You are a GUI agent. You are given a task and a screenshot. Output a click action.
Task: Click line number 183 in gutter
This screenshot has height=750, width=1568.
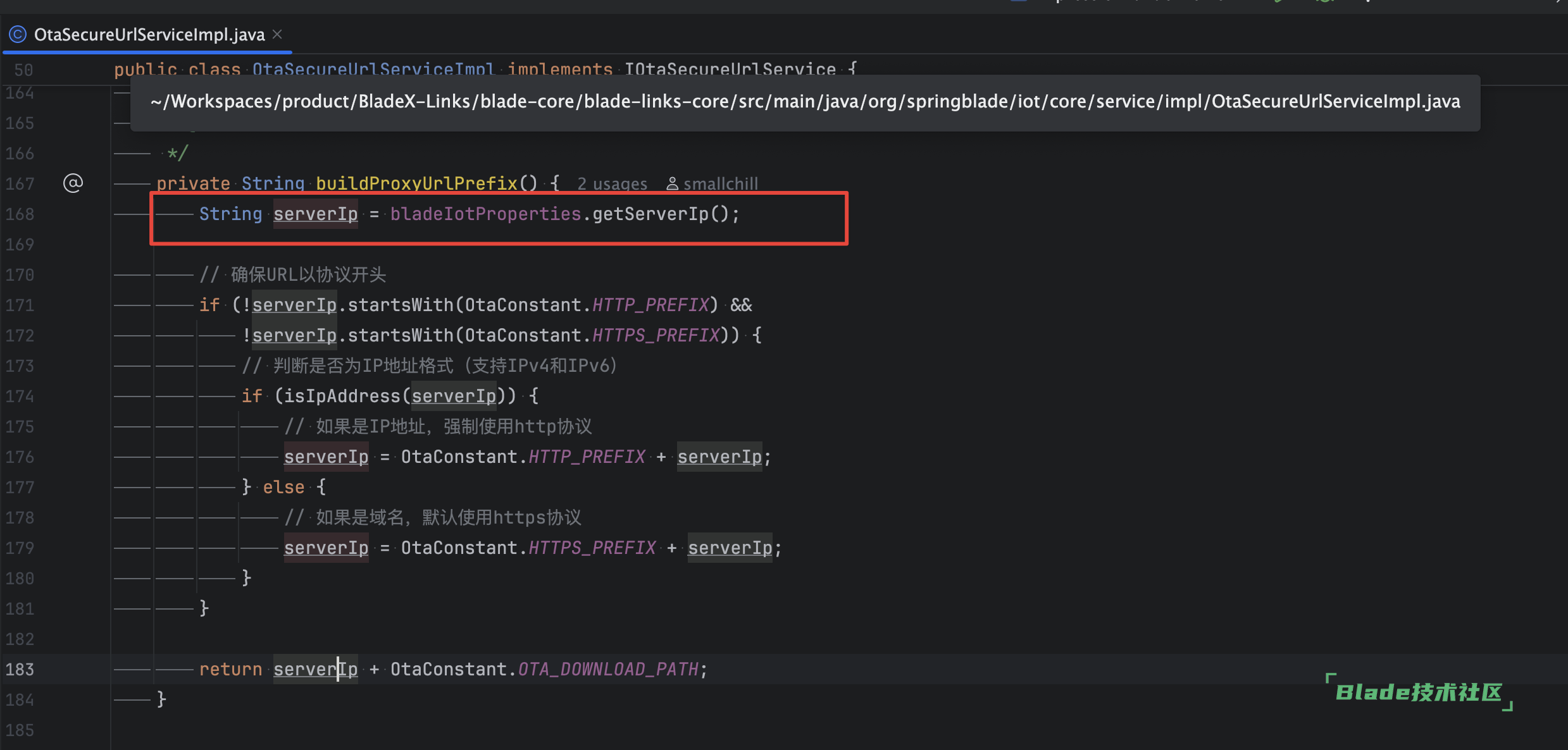tap(20, 669)
